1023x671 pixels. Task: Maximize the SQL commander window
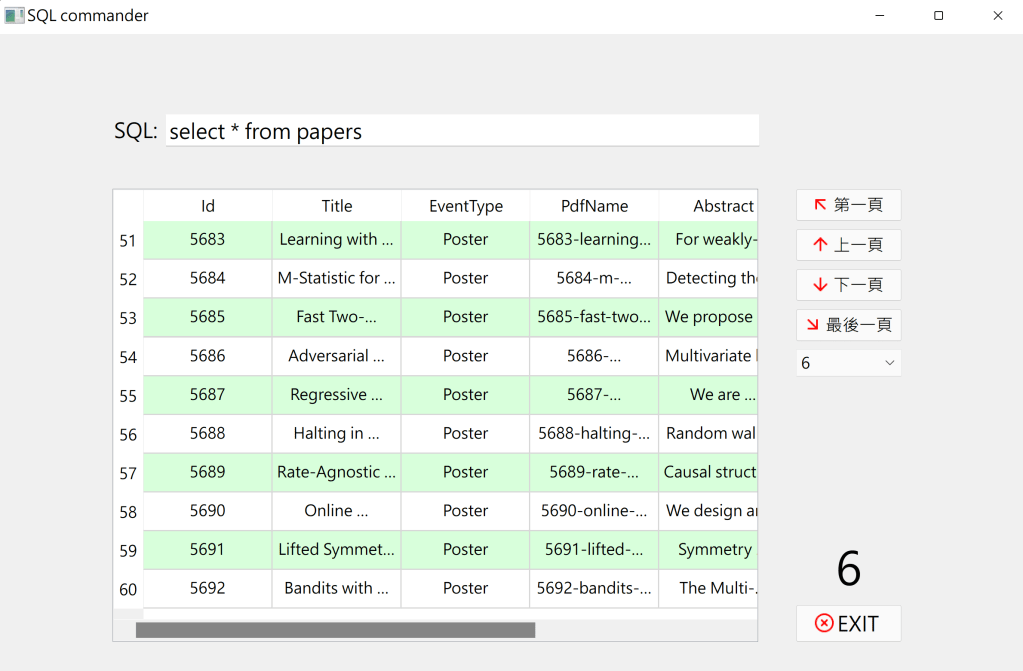[x=938, y=16]
